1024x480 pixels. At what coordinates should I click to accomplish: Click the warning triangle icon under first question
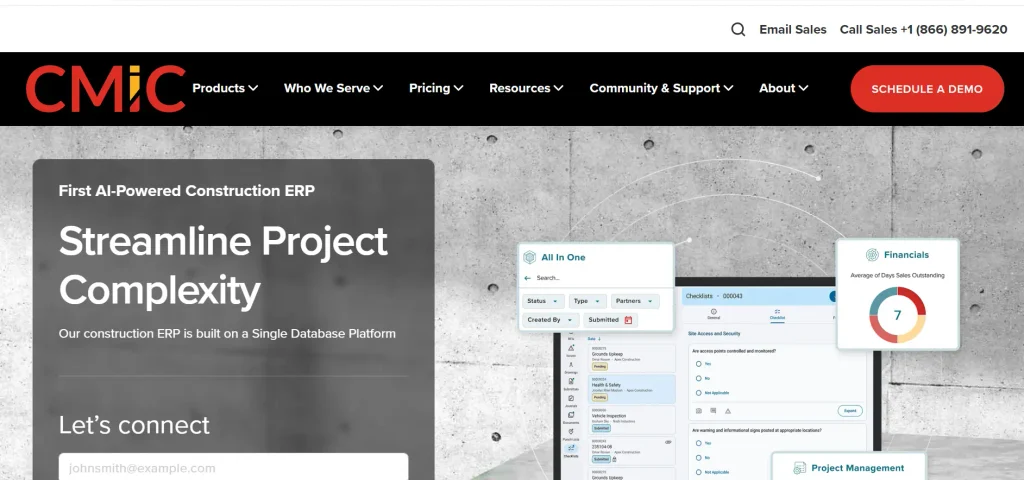[728, 411]
